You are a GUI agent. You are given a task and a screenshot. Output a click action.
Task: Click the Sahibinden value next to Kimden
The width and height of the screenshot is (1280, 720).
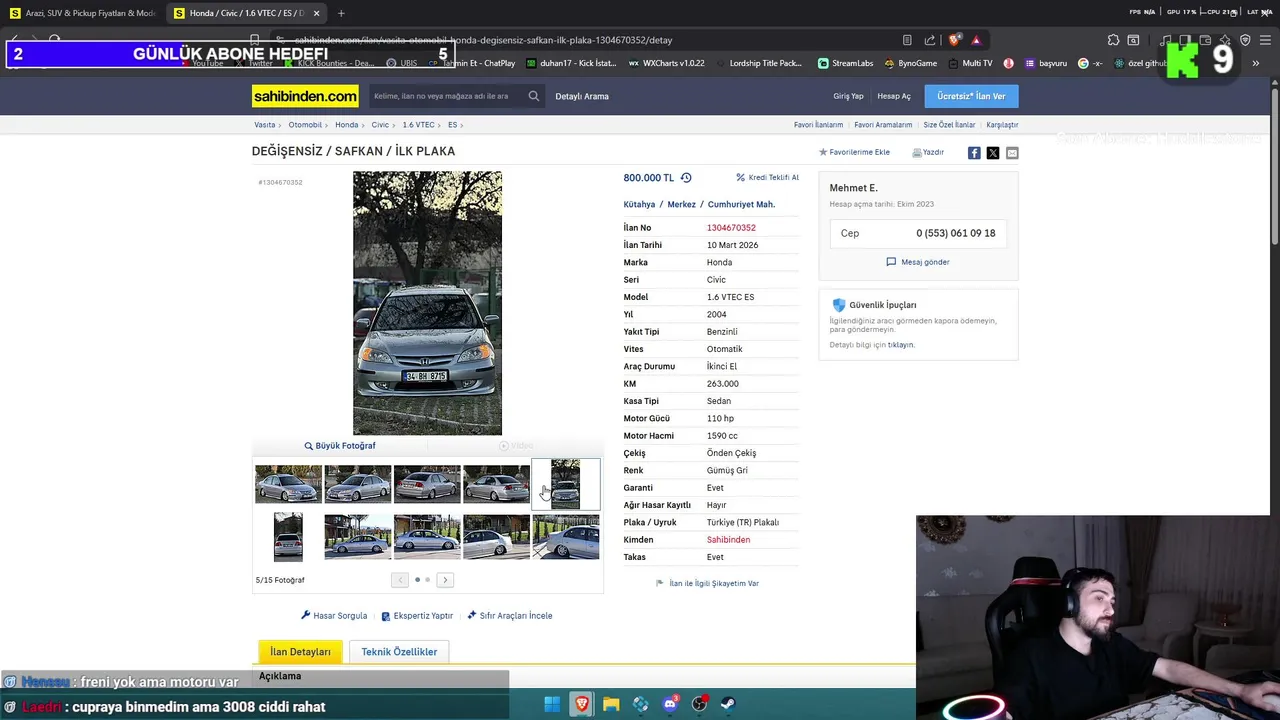[x=728, y=540]
